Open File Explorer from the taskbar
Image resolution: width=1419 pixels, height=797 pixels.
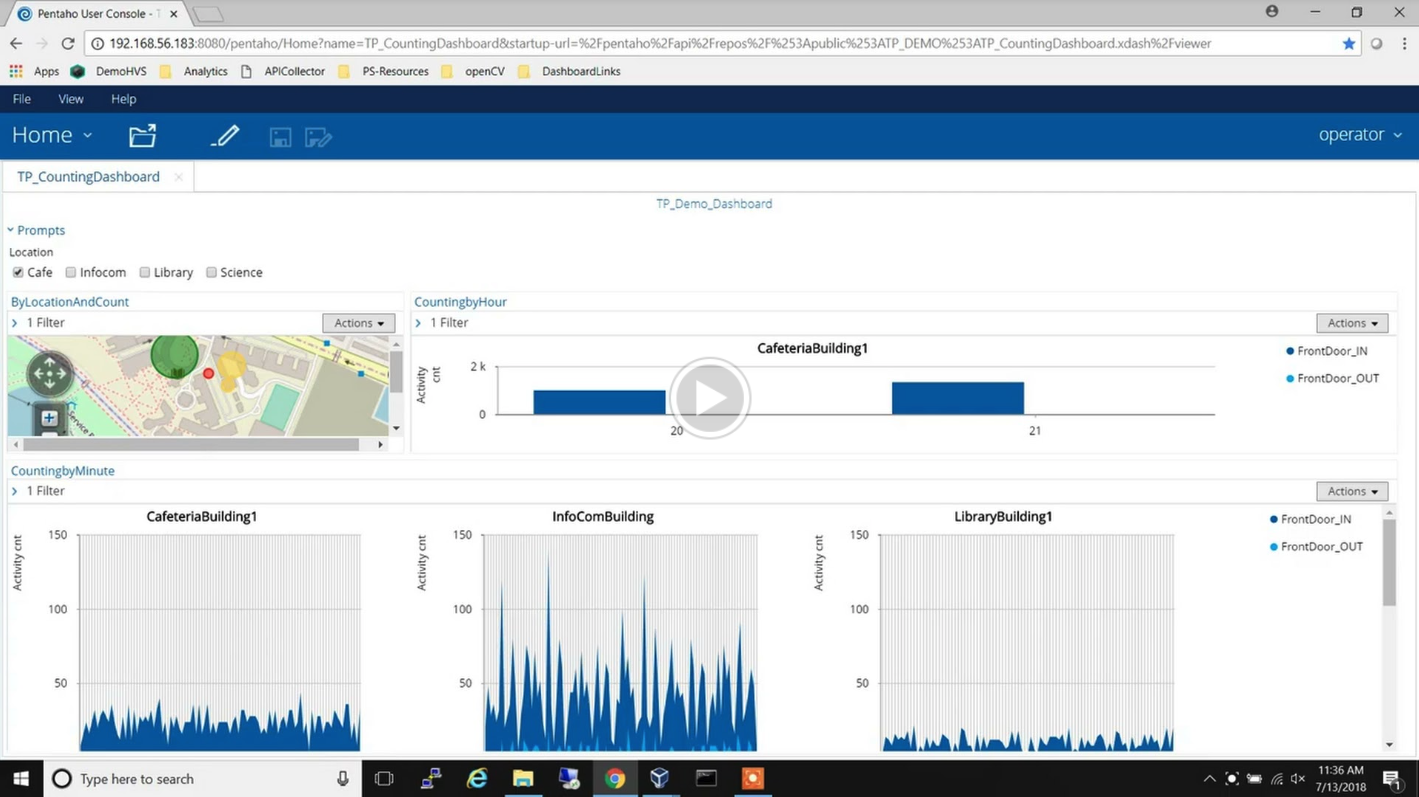coord(522,778)
